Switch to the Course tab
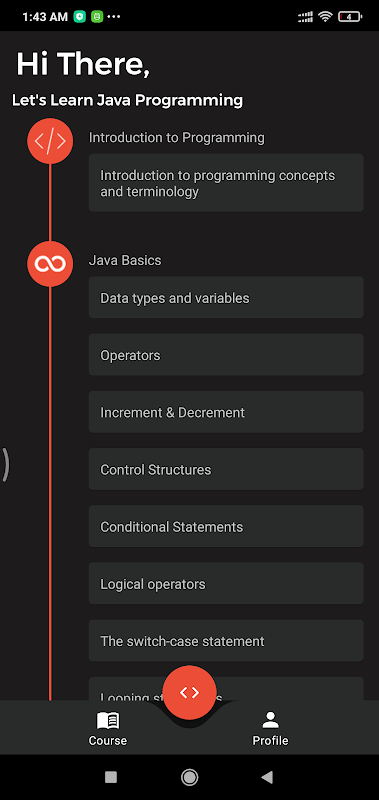The image size is (379, 800). pyautogui.click(x=108, y=729)
